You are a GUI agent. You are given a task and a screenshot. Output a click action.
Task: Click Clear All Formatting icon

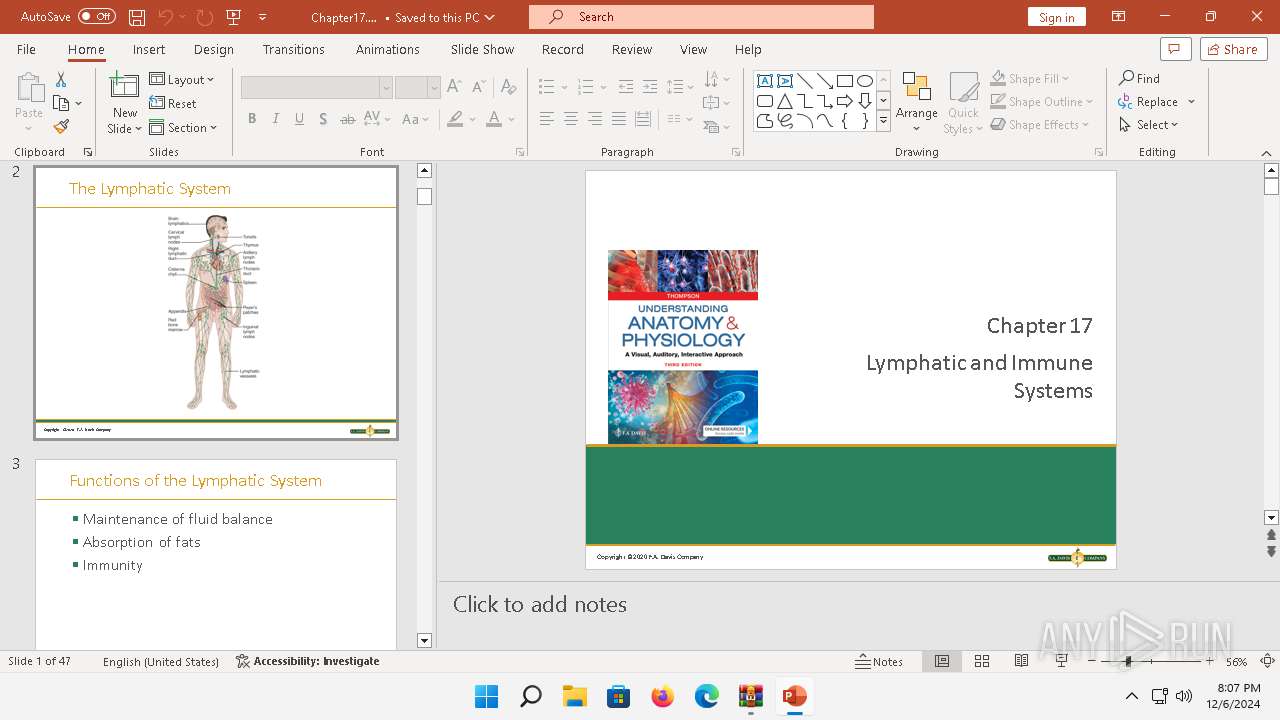[508, 87]
